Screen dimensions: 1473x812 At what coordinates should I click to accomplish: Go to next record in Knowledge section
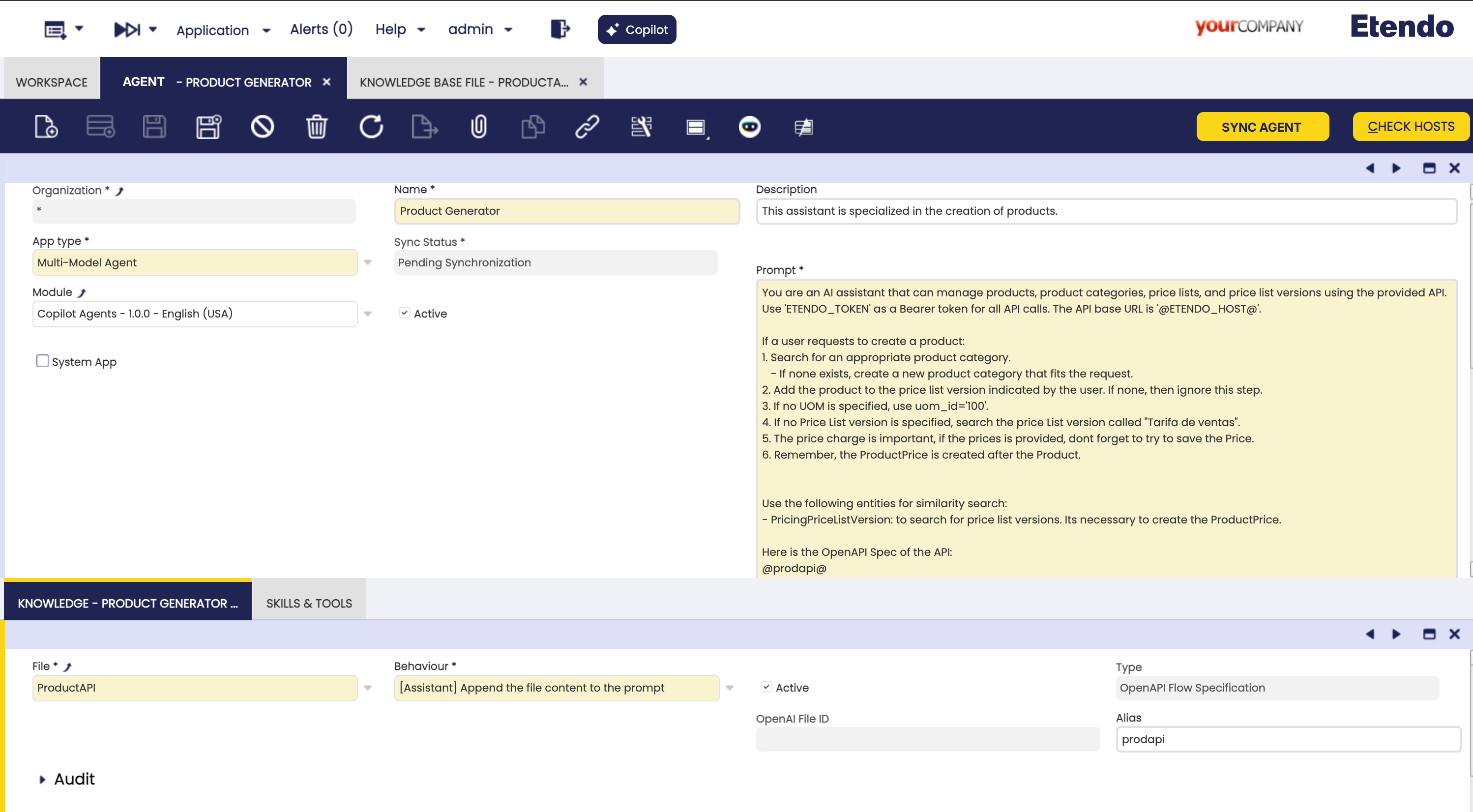click(1396, 634)
